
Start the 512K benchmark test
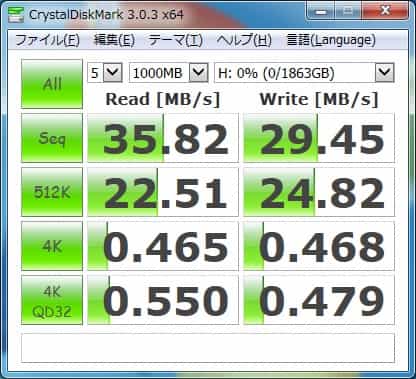pos(52,192)
